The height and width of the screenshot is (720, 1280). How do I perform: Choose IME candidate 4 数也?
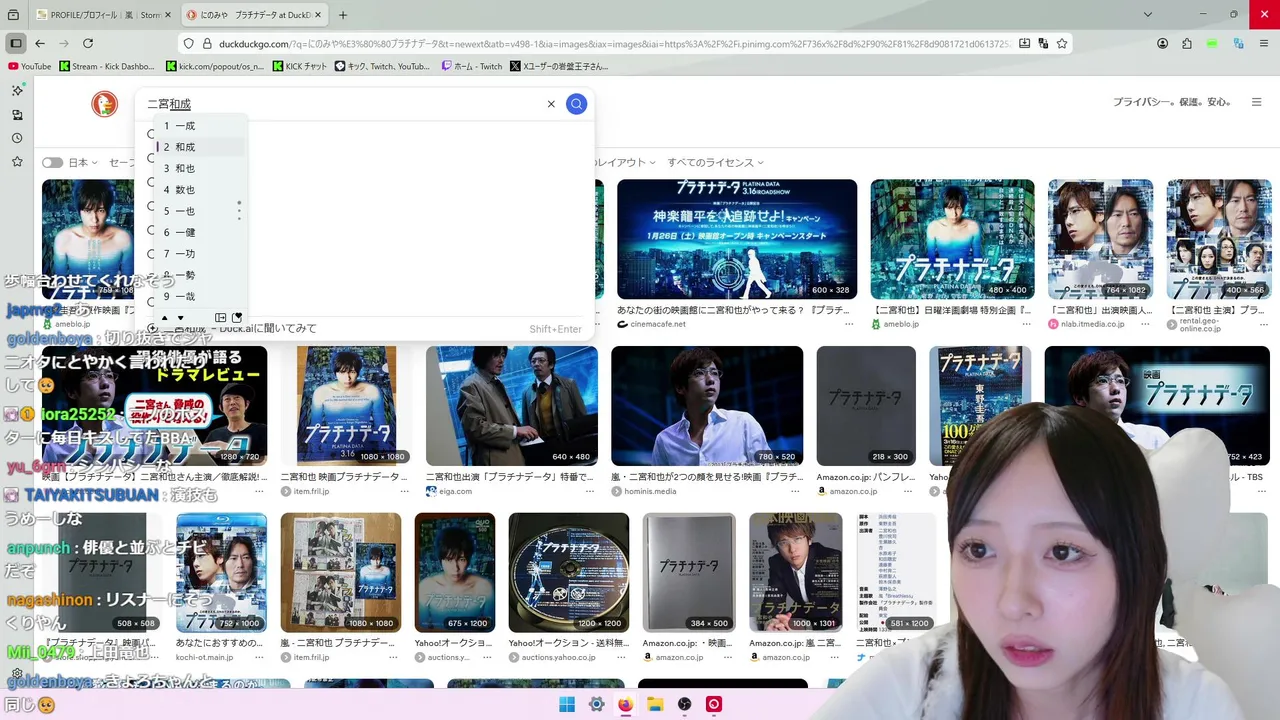coord(200,189)
